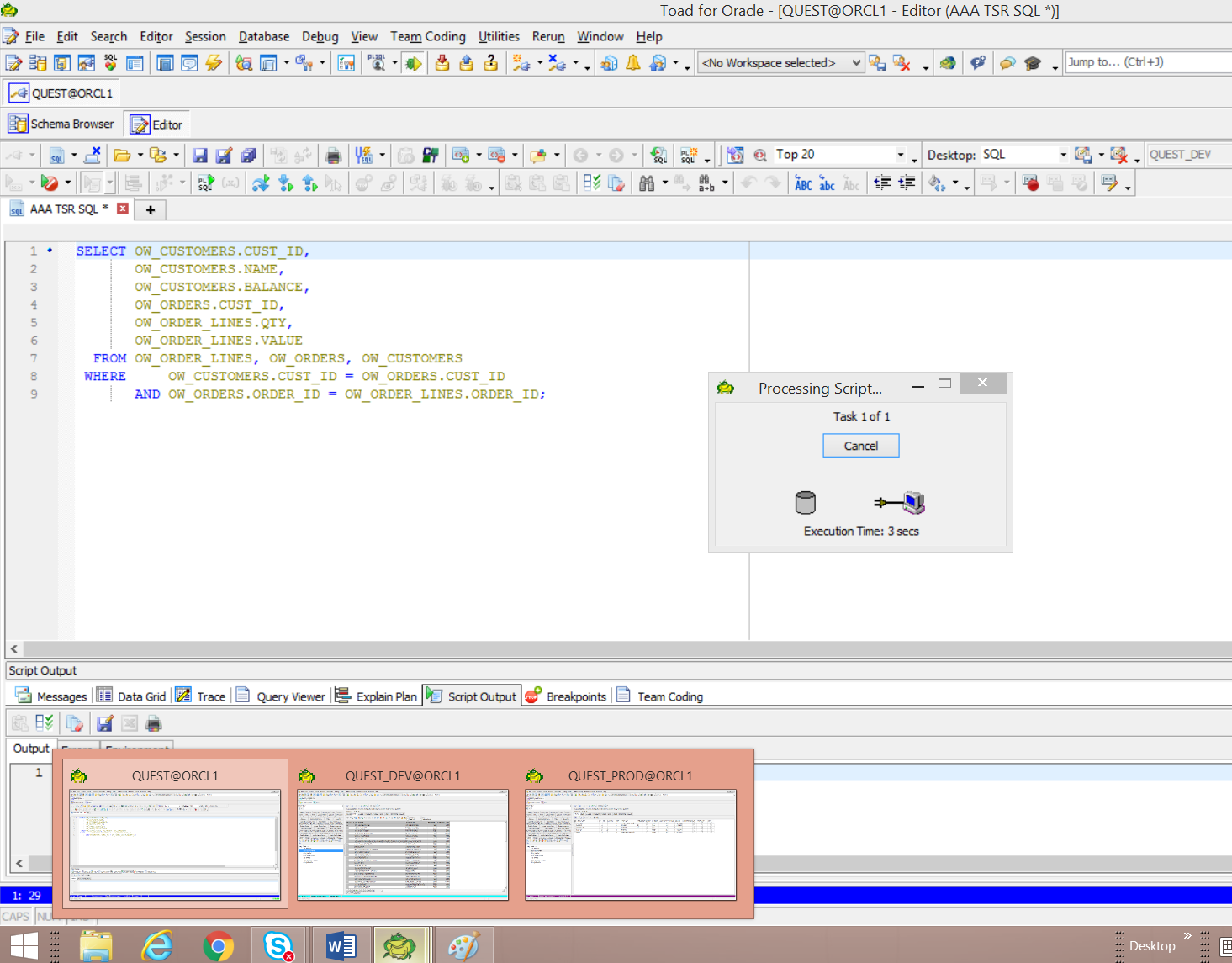
Task: Open the Debug menu
Action: (320, 36)
